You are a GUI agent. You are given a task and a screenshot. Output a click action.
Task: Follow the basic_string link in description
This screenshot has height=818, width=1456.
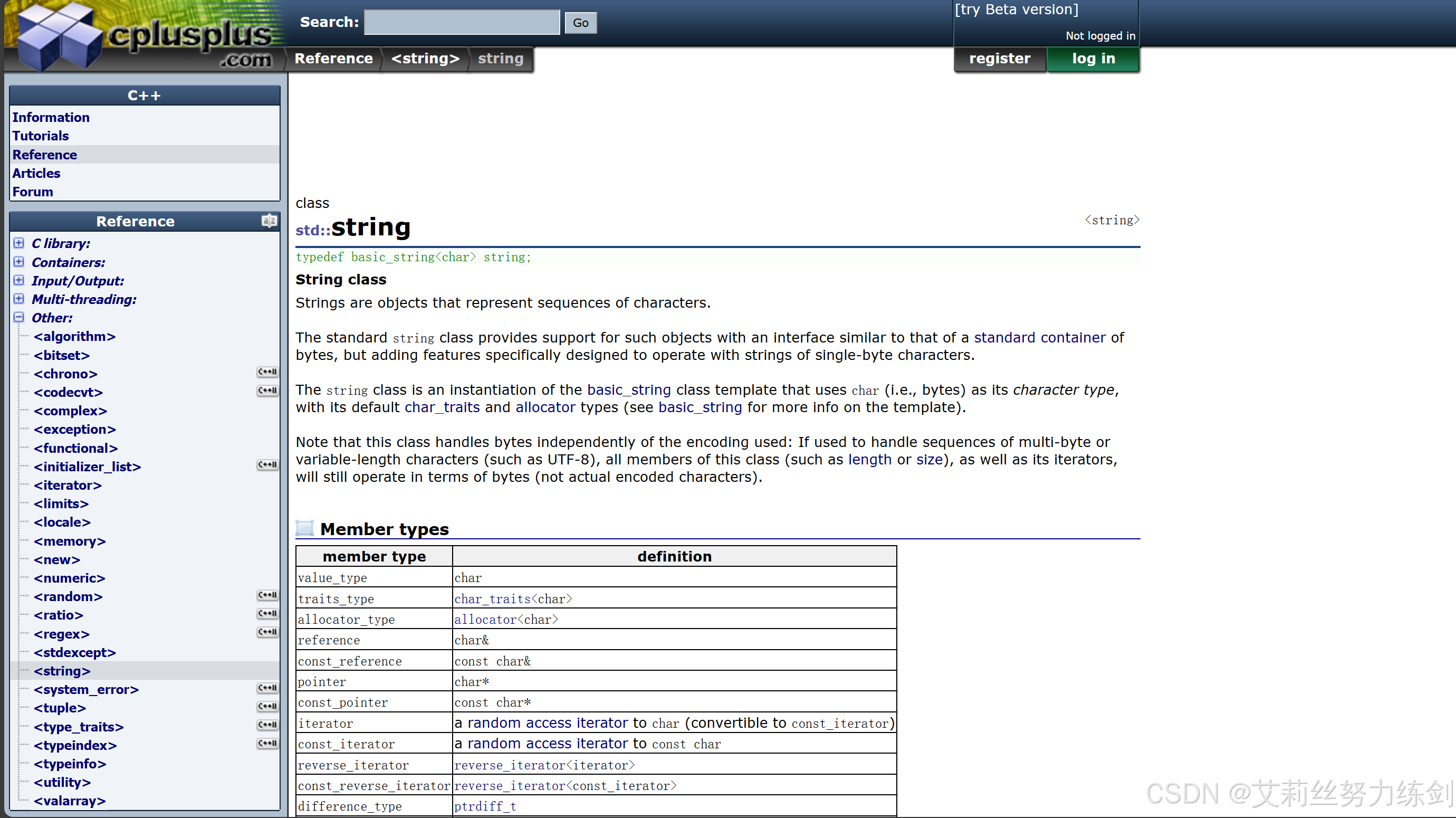tap(628, 389)
